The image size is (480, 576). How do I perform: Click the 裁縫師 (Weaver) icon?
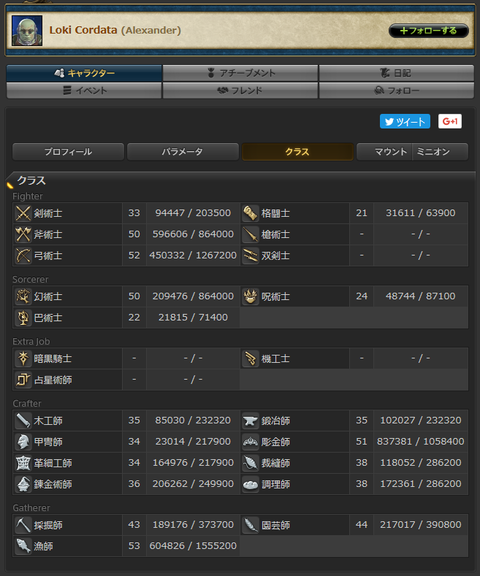(x=250, y=463)
